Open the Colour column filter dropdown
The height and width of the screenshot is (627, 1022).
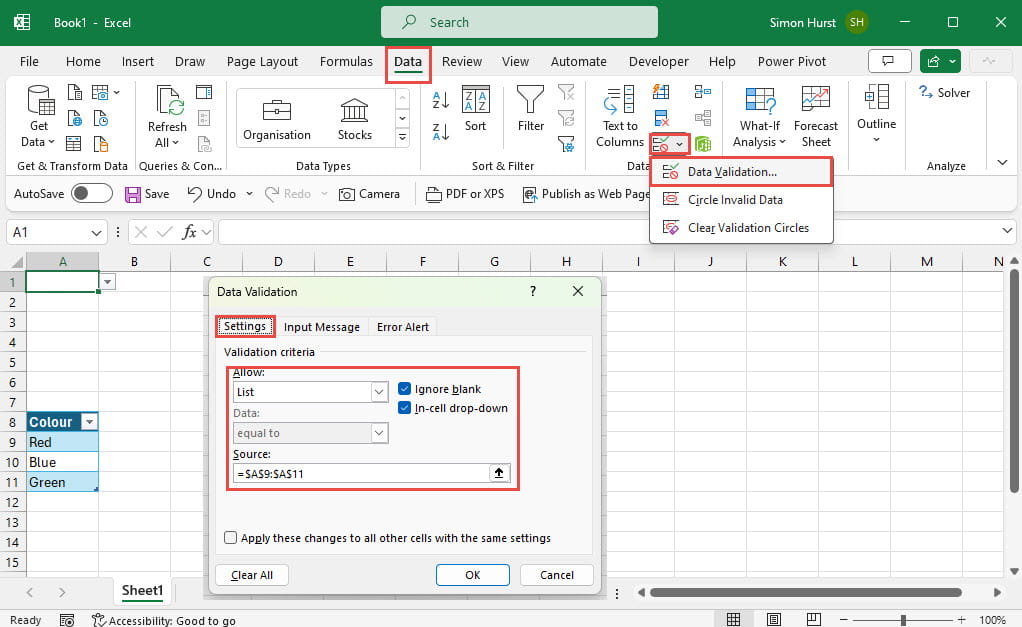pos(87,422)
